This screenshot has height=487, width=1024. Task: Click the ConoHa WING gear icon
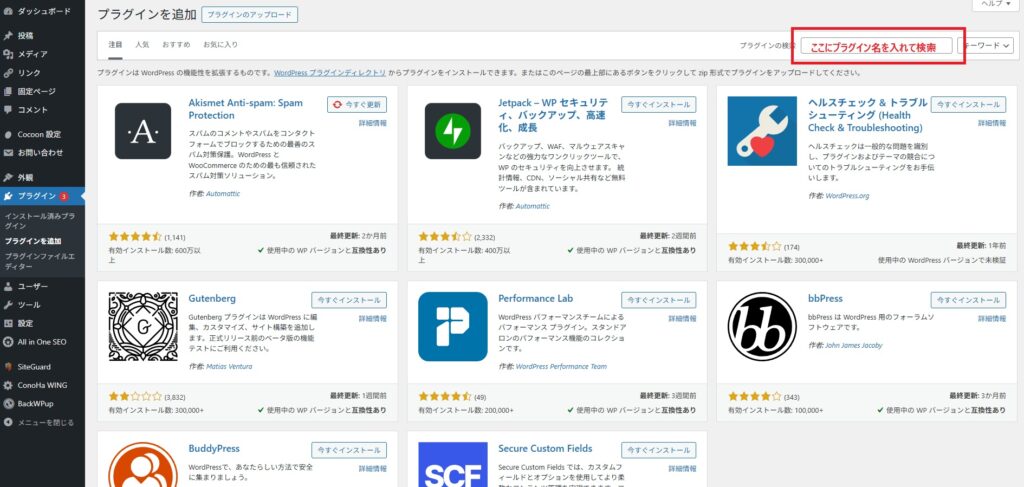click(x=8, y=385)
